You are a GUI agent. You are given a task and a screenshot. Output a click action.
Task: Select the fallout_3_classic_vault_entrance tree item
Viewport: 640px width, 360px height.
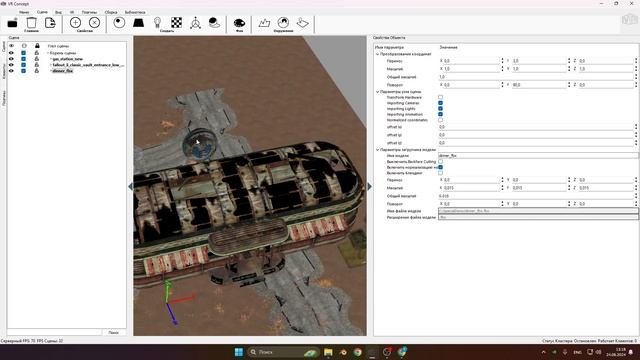click(x=88, y=65)
